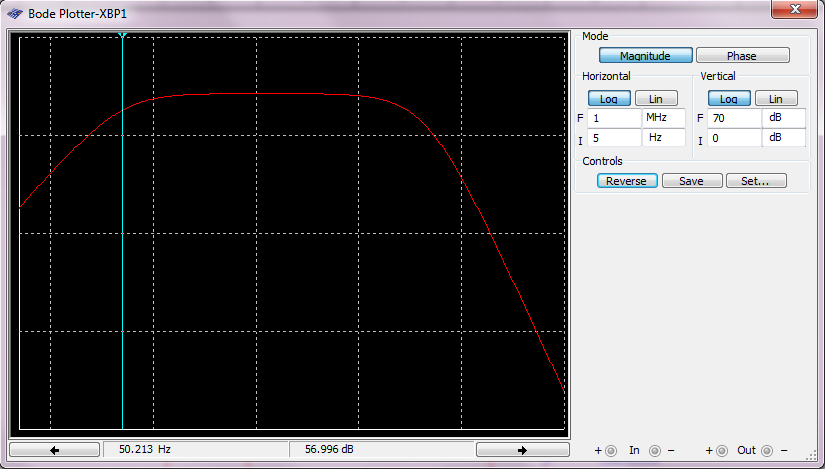
Task: Change horizontal initial unit Hz
Action: click(664, 137)
